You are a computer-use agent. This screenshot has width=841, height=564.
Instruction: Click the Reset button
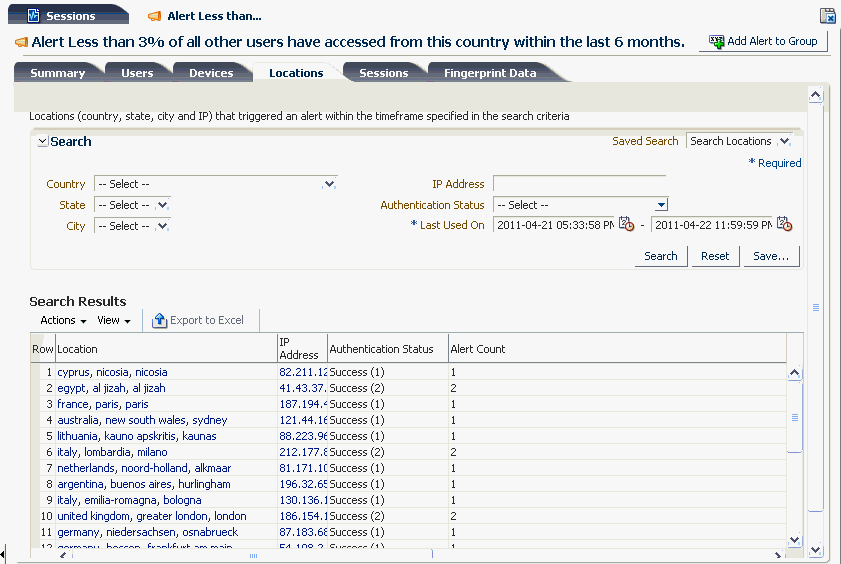pyautogui.click(x=715, y=256)
